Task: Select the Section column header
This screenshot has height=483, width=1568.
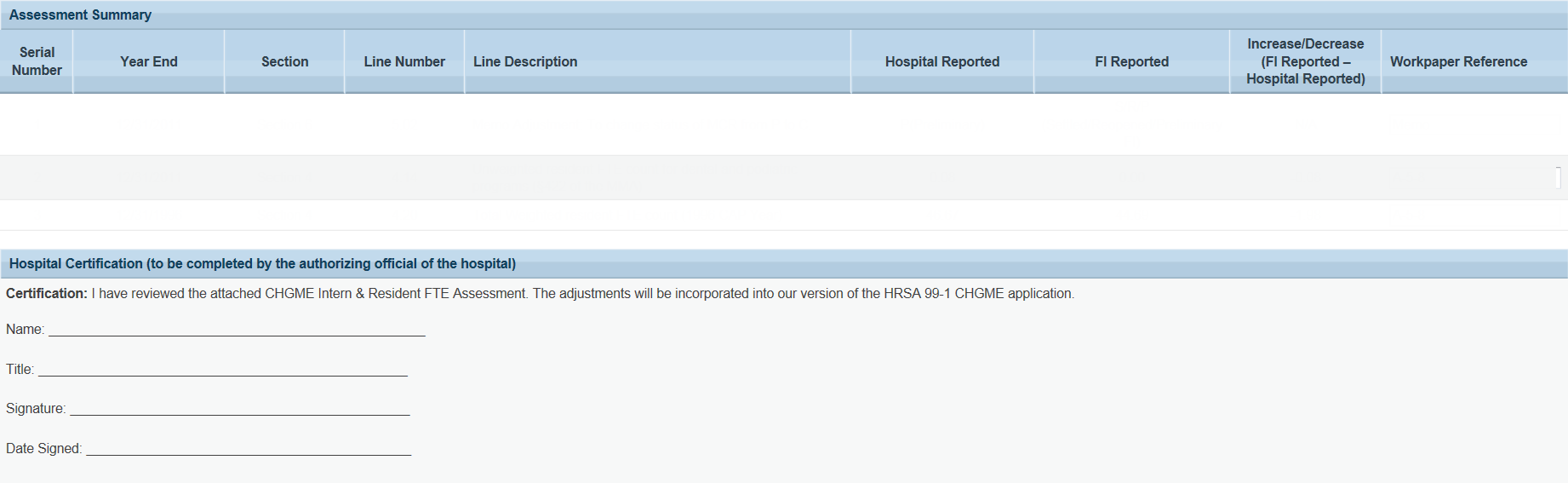Action: 284,61
